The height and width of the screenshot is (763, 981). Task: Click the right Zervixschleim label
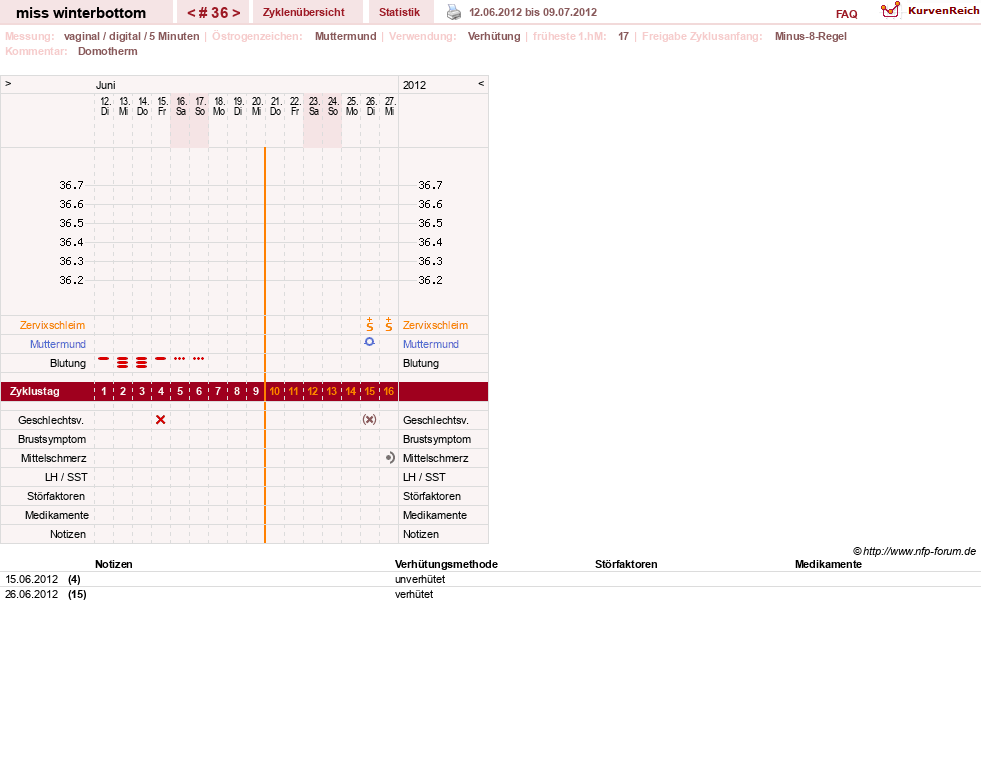[x=435, y=325]
